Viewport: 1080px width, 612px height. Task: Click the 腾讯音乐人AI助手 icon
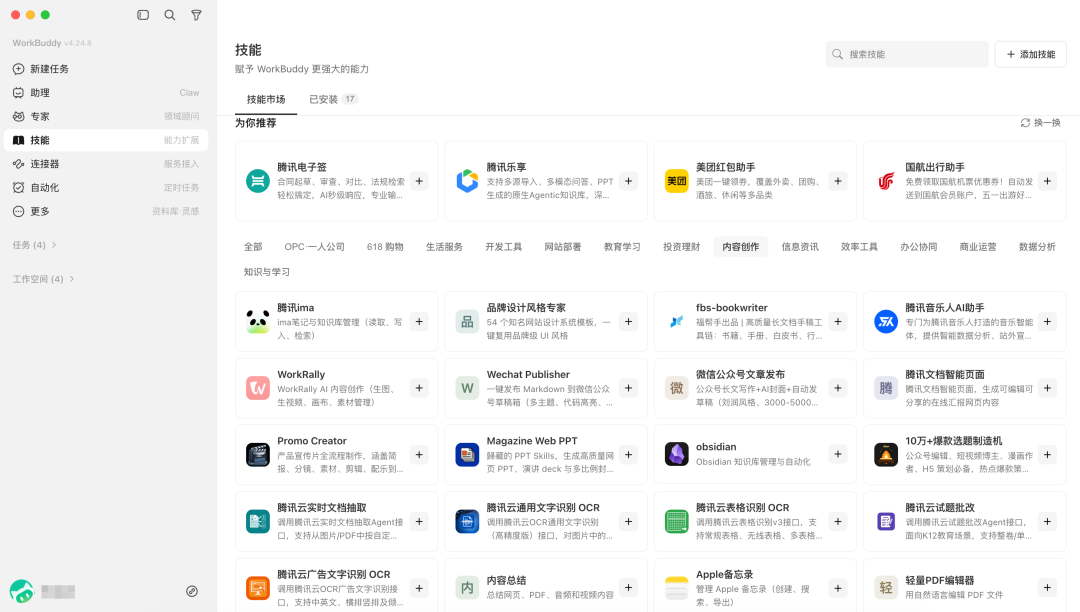[x=886, y=321]
